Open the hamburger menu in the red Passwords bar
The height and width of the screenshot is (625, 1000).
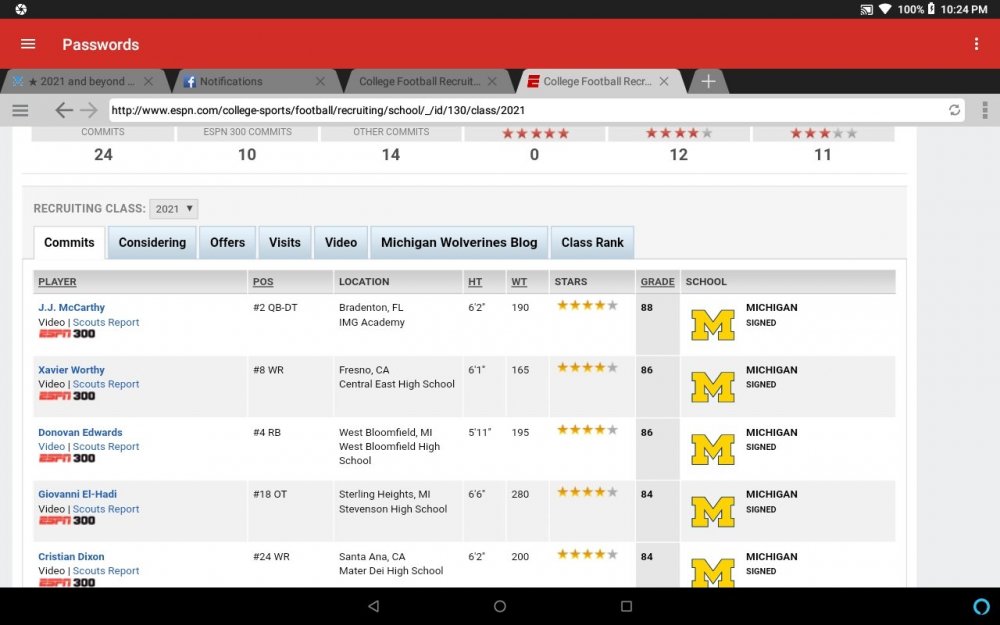[28, 44]
